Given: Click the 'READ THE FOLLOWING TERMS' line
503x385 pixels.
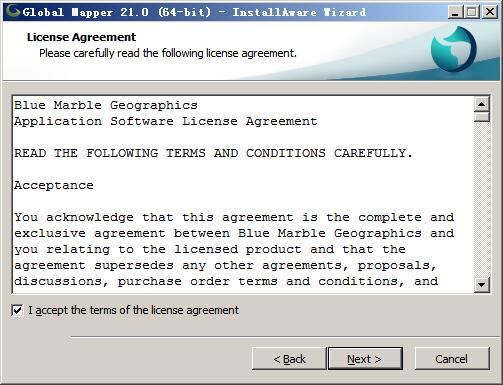Looking at the screenshot, I should point(213,153).
